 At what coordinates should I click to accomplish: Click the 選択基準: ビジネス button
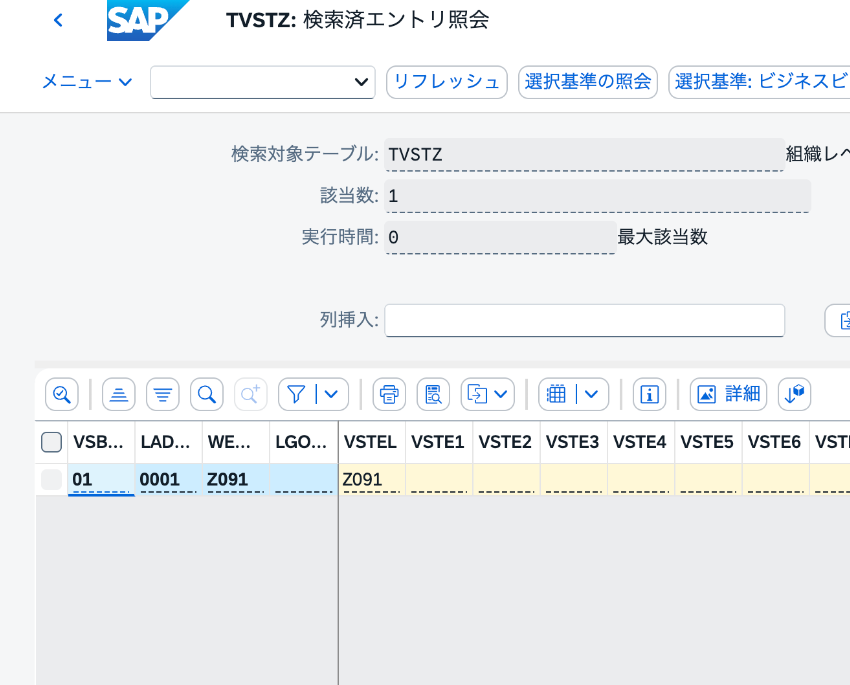[x=759, y=82]
